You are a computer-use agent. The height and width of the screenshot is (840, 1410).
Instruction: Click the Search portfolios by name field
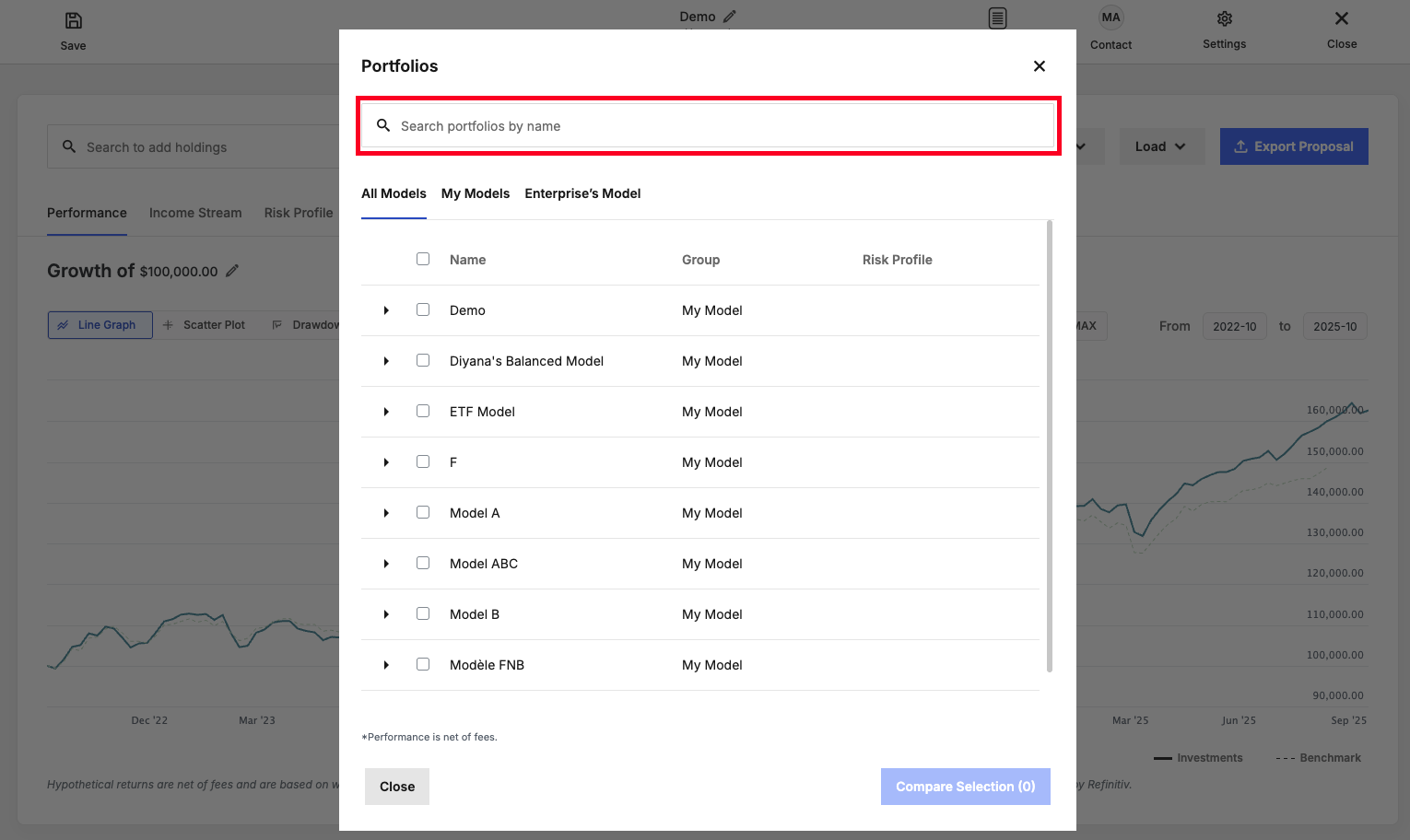point(708,125)
